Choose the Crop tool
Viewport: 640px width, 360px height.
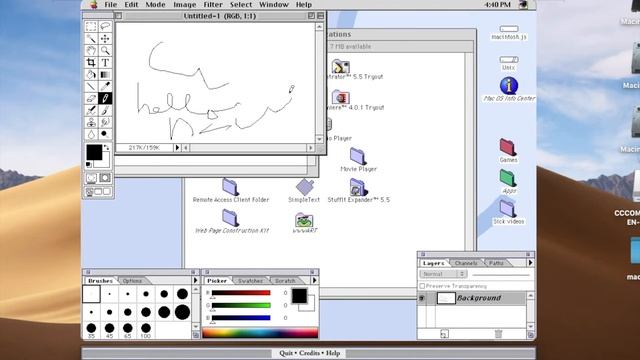91,62
